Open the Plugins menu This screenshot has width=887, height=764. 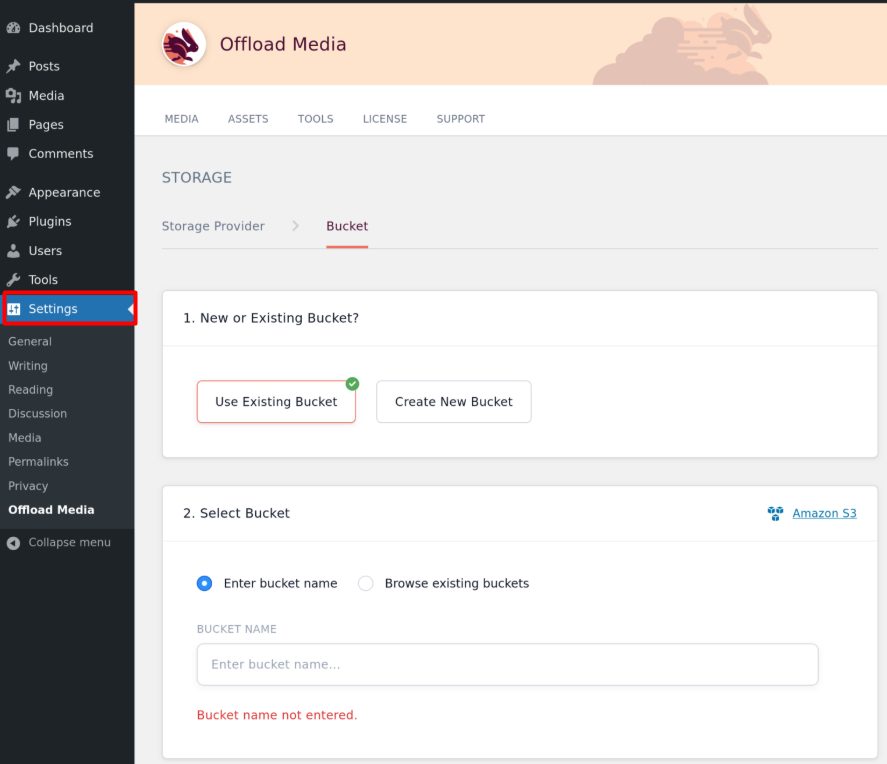pos(50,221)
